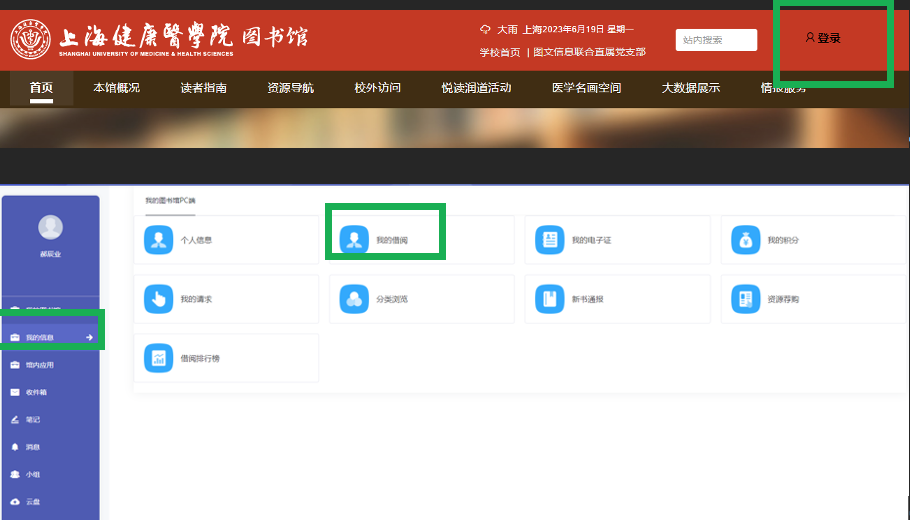Click the user avatar in sidebar
The height and width of the screenshot is (520, 910).
50,228
